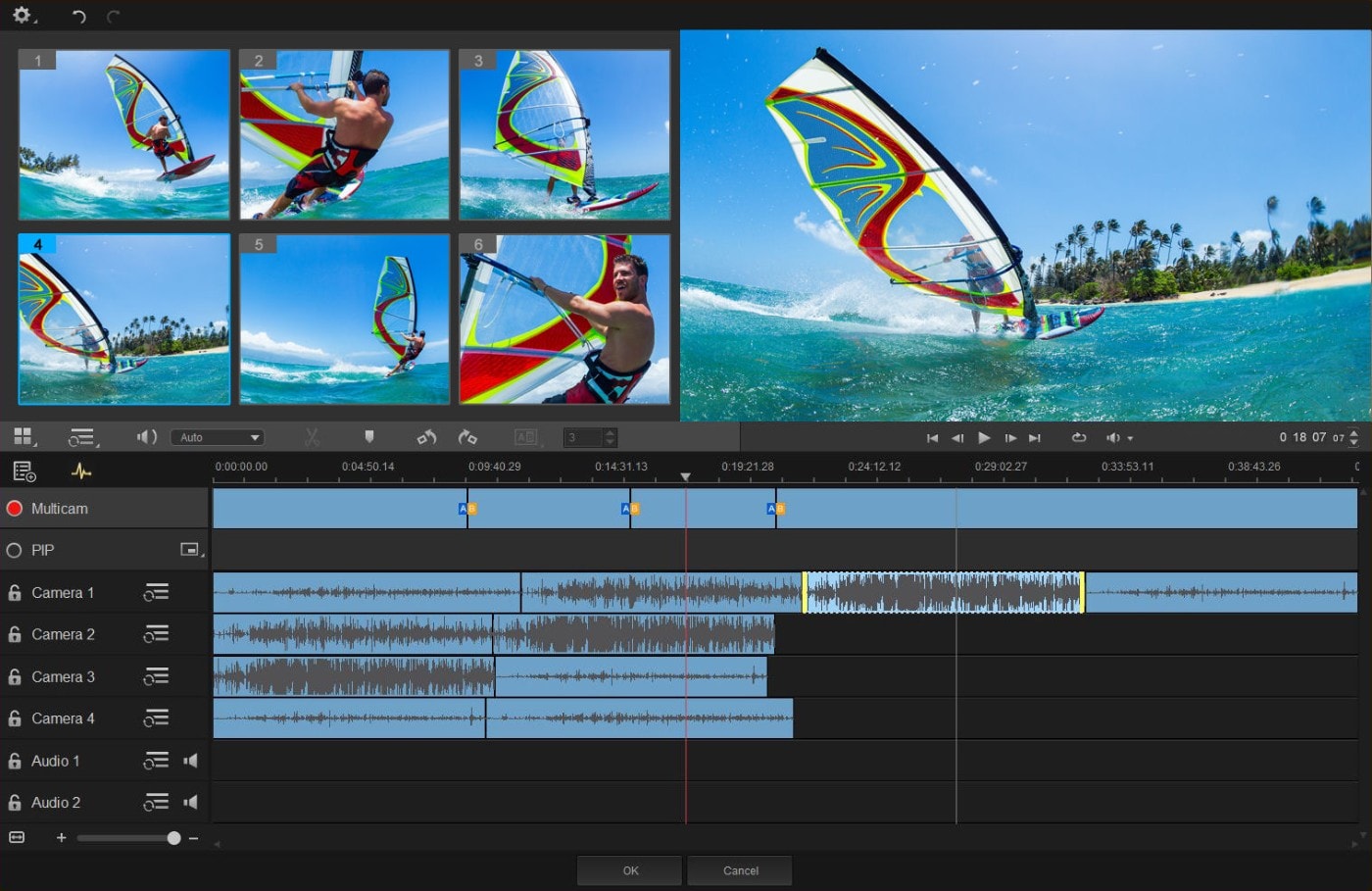The image size is (1372, 891).
Task: Click the undo arrow icon
Action: [x=79, y=17]
